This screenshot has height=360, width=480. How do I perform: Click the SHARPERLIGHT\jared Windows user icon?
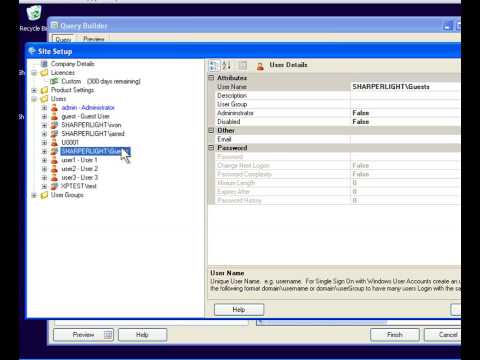(x=54, y=134)
